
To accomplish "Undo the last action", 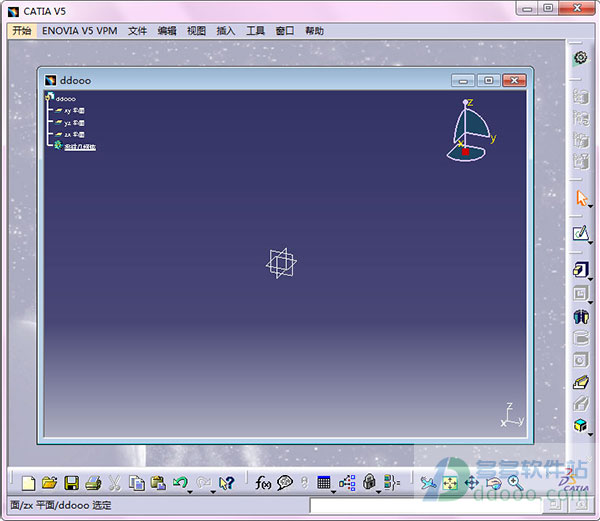I will pos(180,482).
